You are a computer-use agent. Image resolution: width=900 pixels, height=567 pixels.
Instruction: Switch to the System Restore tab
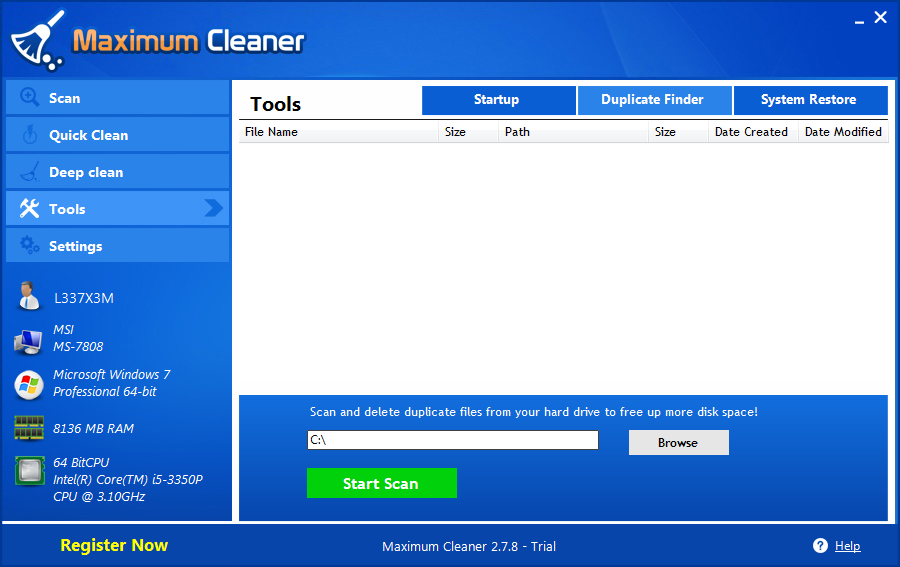pyautogui.click(x=810, y=100)
